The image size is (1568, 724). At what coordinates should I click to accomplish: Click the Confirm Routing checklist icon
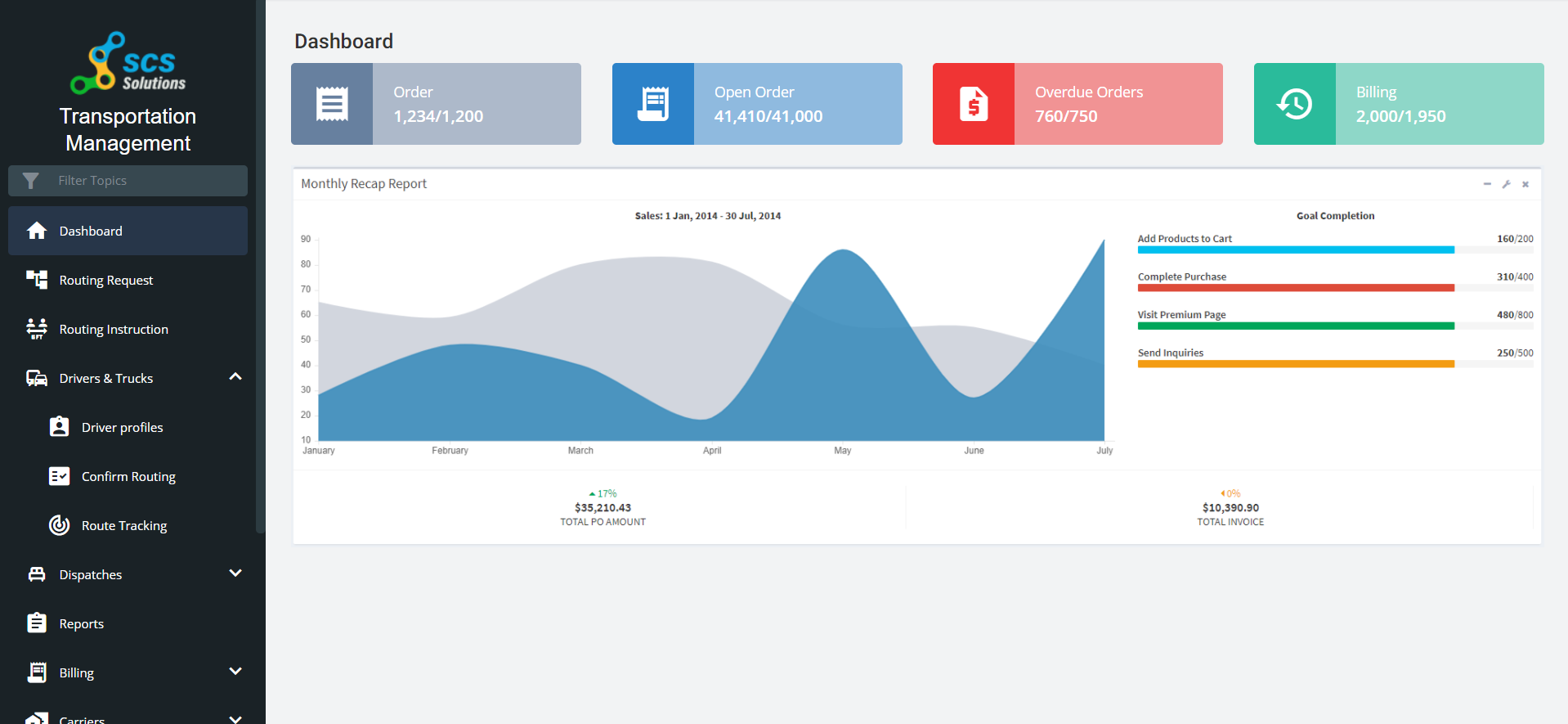pyautogui.click(x=59, y=476)
